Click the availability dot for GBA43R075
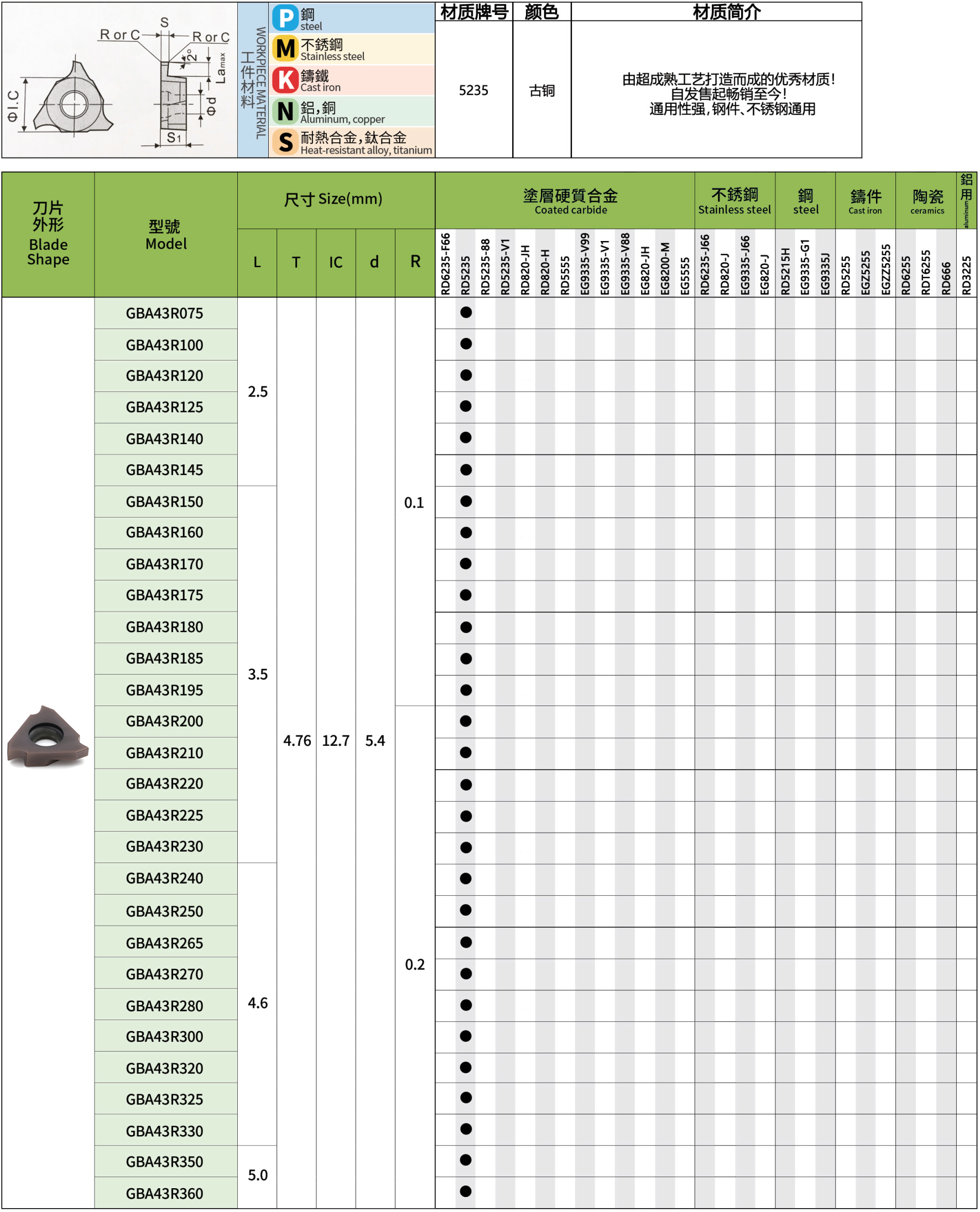980x1212 pixels. click(x=466, y=312)
